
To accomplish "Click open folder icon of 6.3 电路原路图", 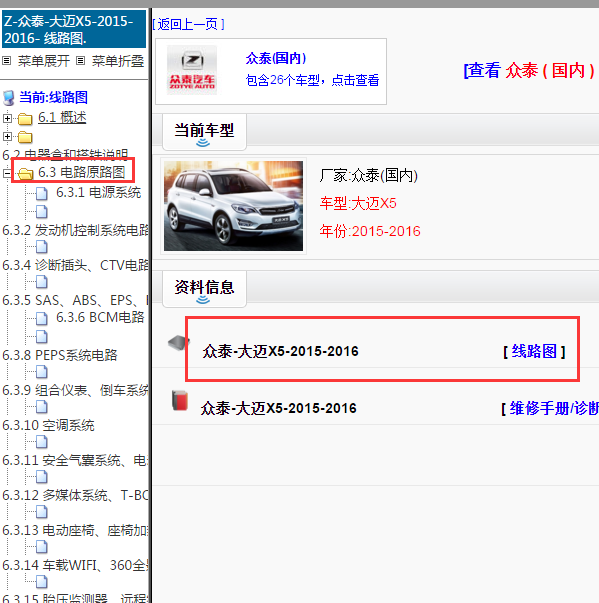I will 26,174.
